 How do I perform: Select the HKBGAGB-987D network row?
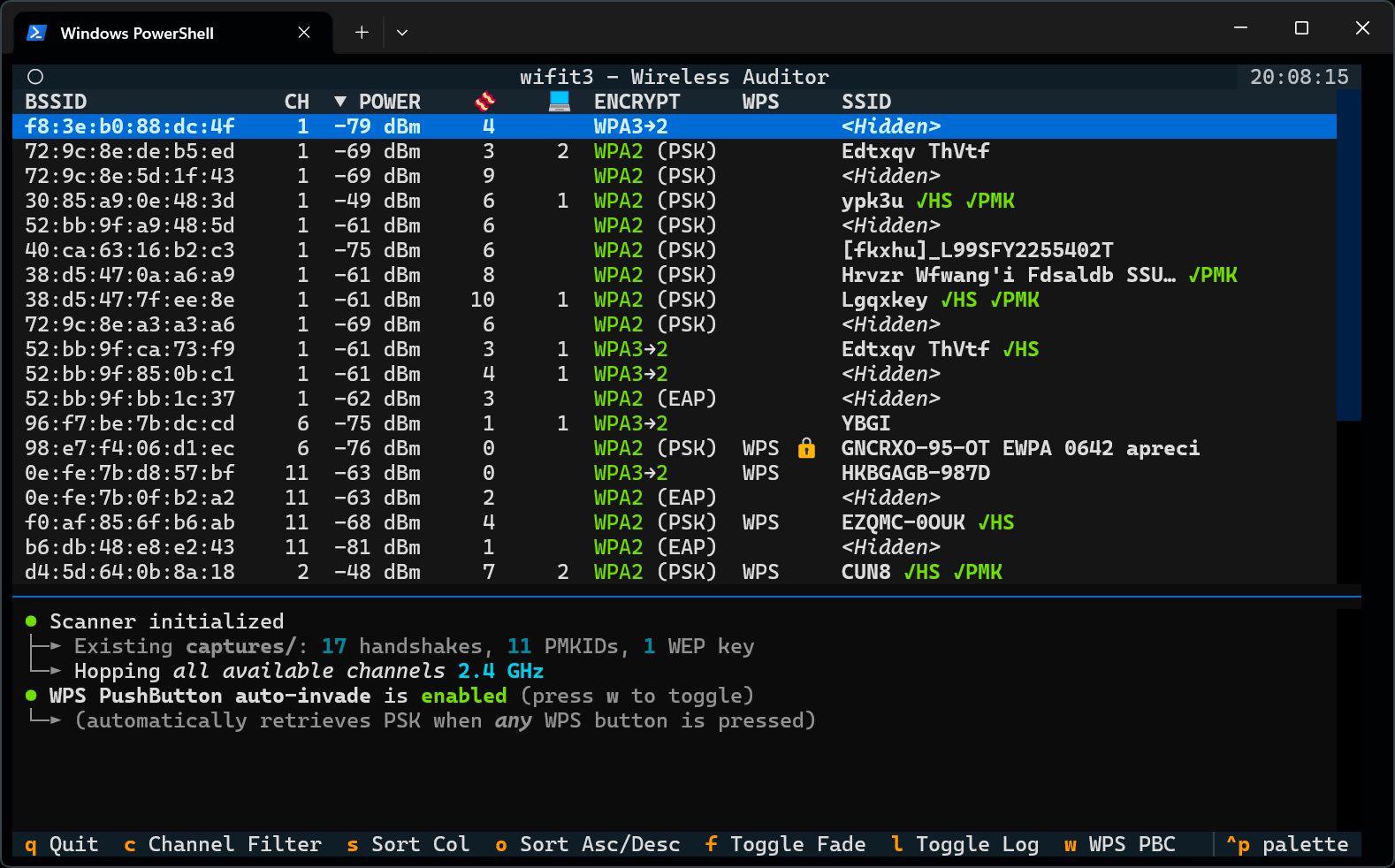point(675,473)
